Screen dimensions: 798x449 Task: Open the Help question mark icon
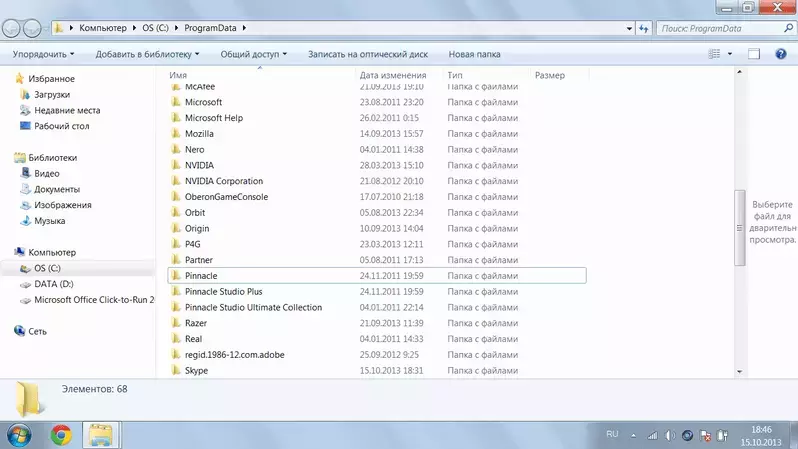pos(781,54)
